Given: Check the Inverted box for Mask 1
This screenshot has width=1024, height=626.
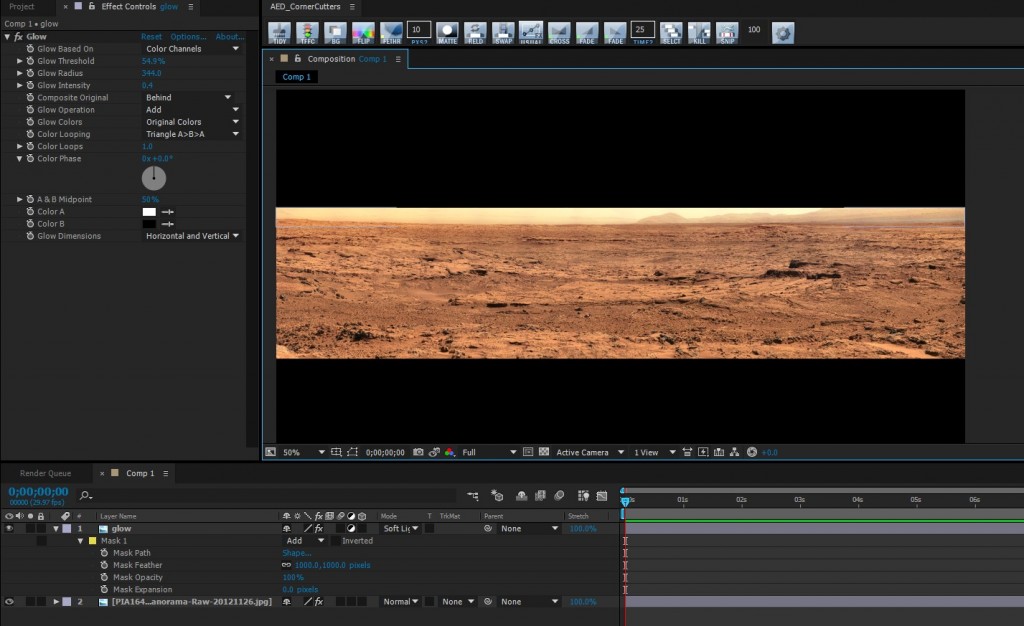Looking at the screenshot, I should pyautogui.click(x=336, y=541).
